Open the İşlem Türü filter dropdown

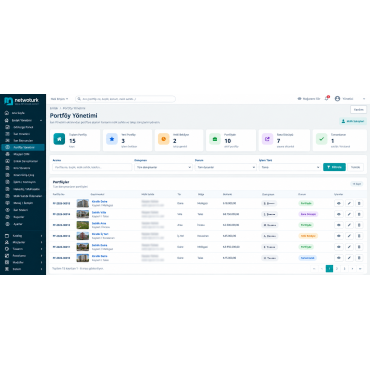coord(290,167)
